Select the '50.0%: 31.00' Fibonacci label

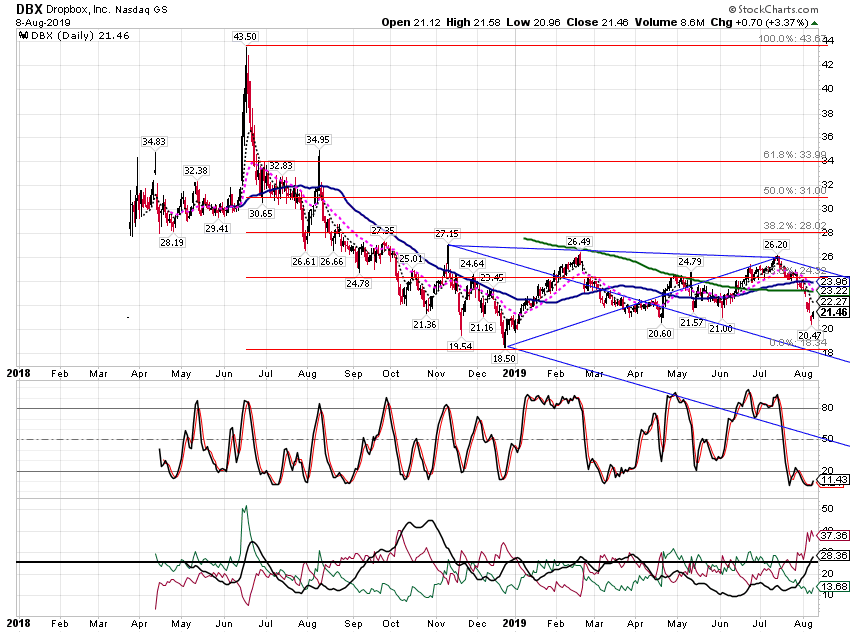point(795,191)
